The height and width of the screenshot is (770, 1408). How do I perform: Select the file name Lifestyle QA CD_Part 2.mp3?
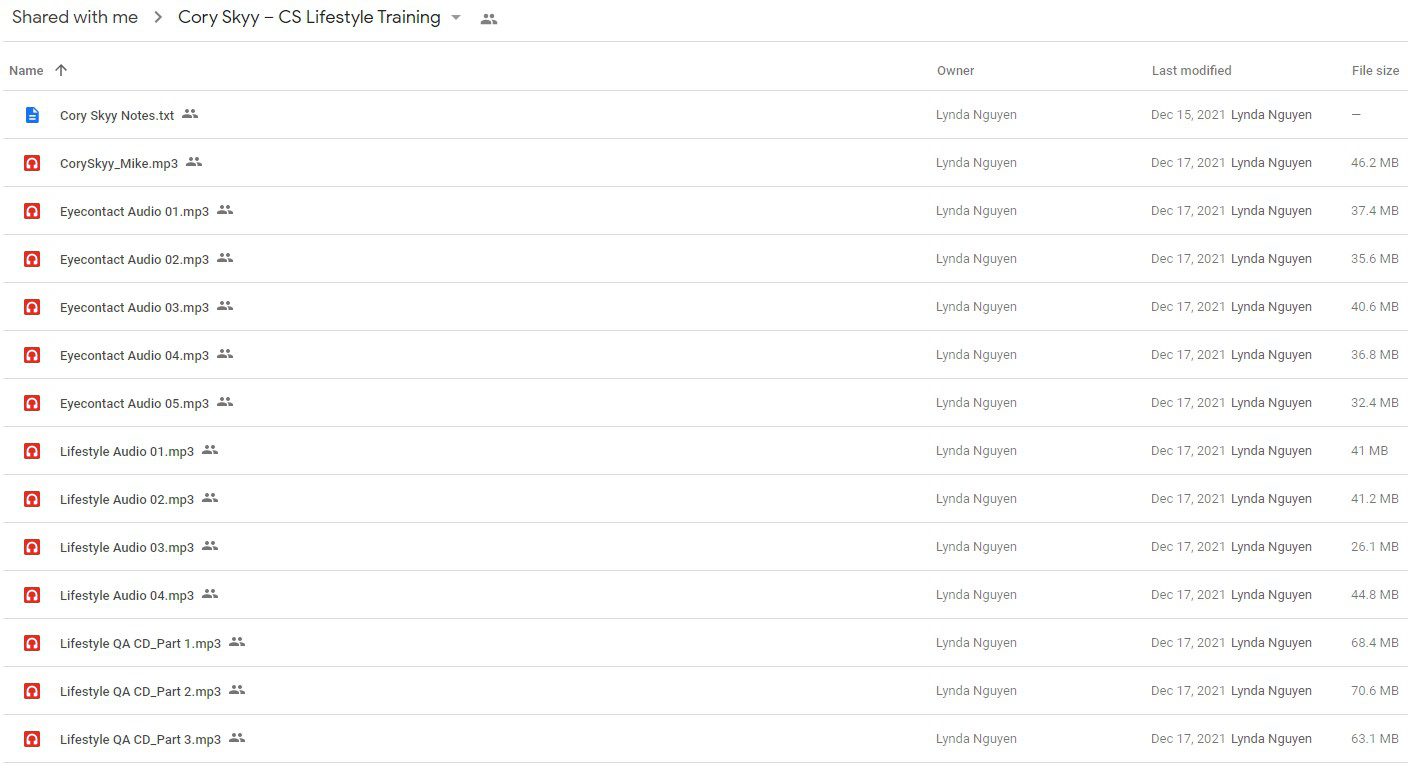point(140,691)
